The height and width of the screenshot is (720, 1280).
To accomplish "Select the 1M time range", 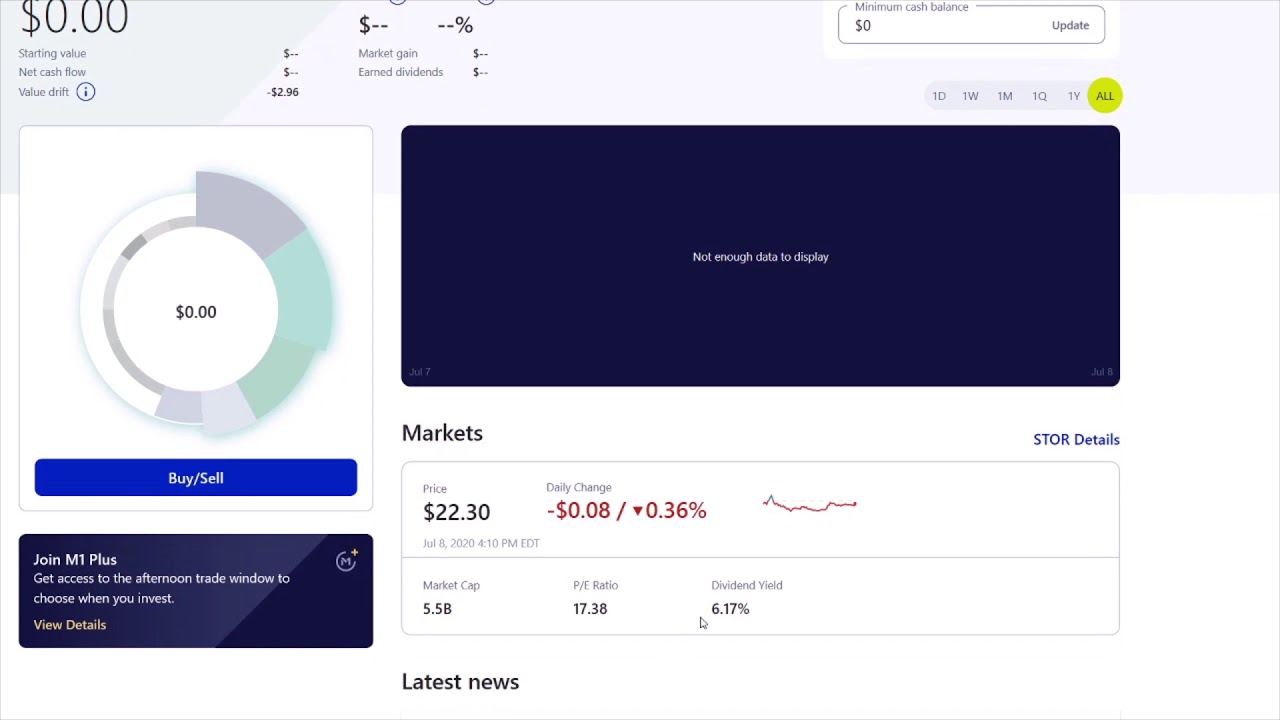I will [1005, 96].
